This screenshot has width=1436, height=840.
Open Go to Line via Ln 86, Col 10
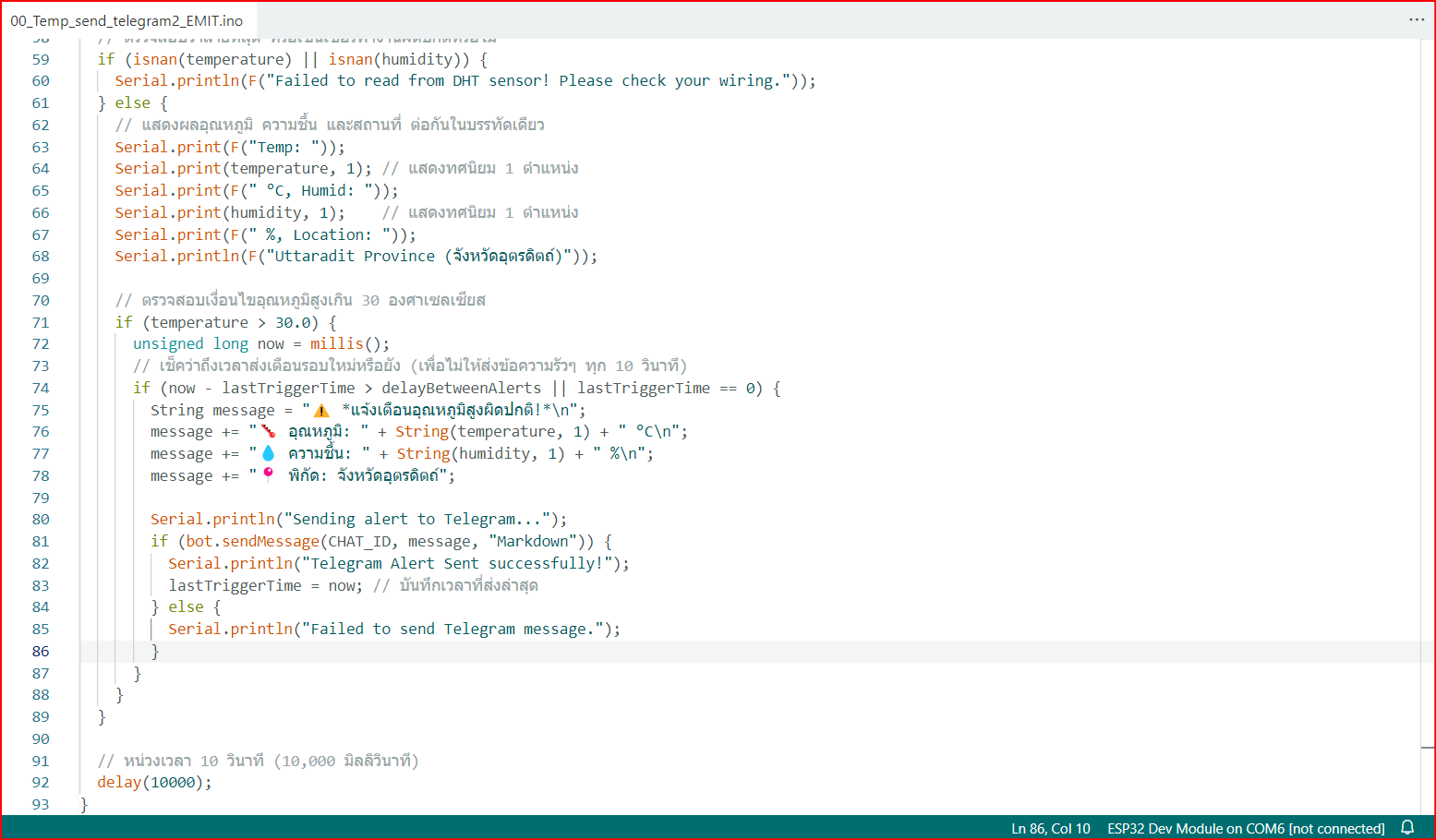point(1051,828)
